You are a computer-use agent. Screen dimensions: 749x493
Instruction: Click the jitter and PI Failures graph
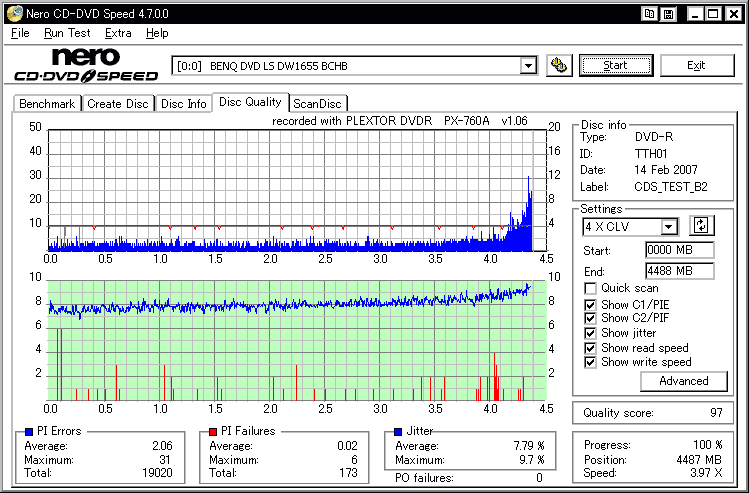click(x=297, y=340)
